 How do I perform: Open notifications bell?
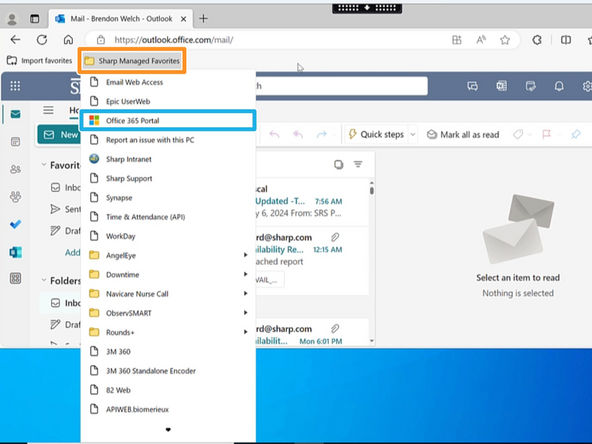point(559,86)
